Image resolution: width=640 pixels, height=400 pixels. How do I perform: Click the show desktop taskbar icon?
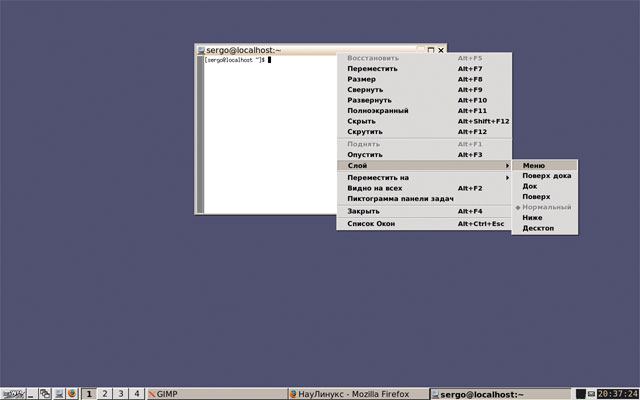tap(32, 393)
